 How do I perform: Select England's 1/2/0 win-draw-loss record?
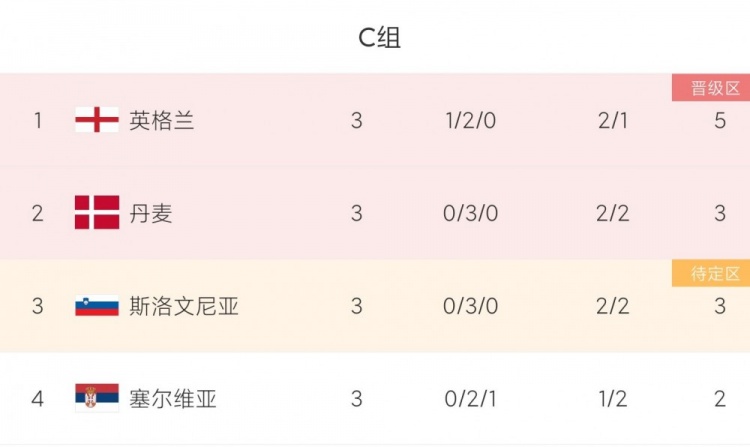471,120
